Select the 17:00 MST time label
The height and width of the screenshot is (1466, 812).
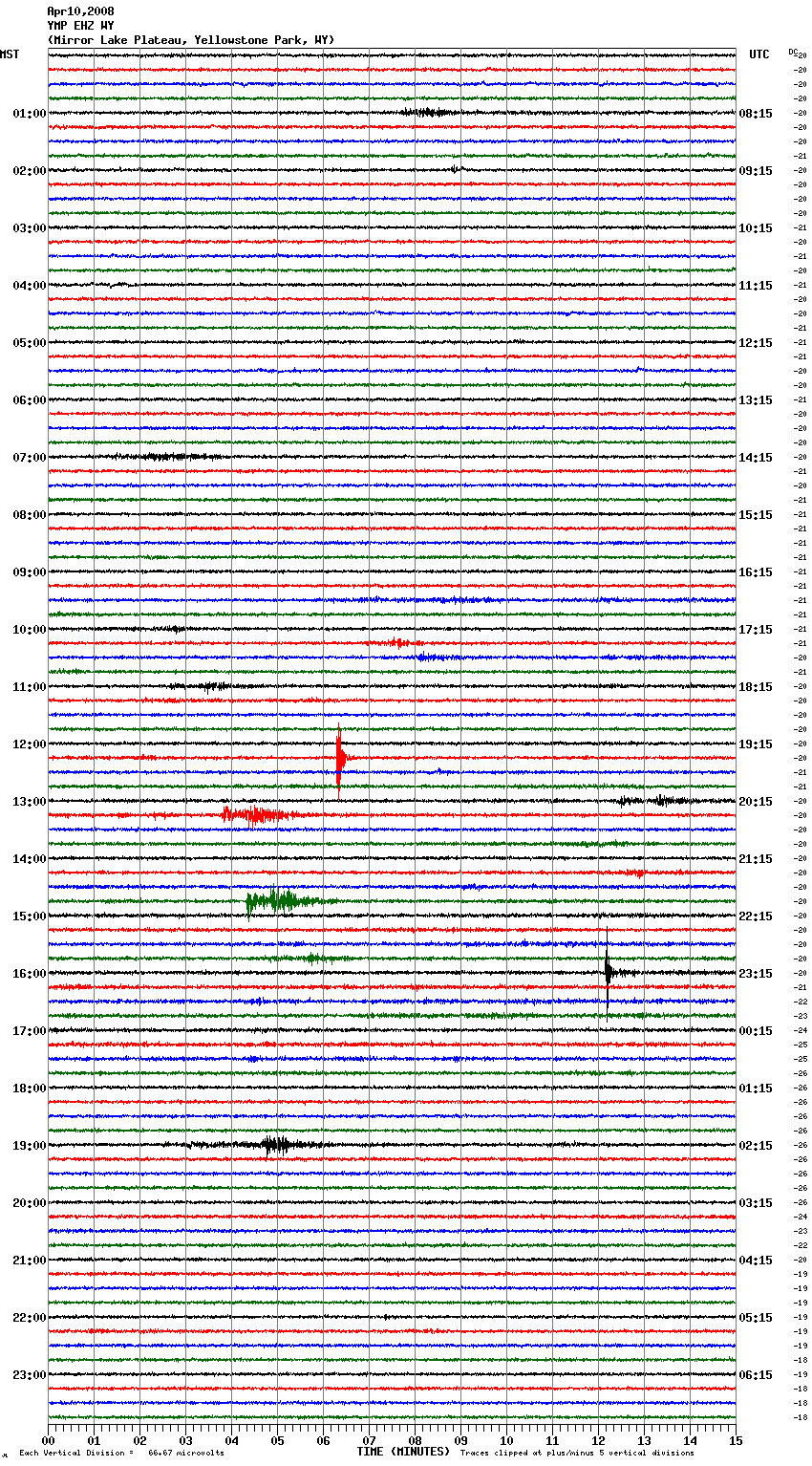point(30,1031)
